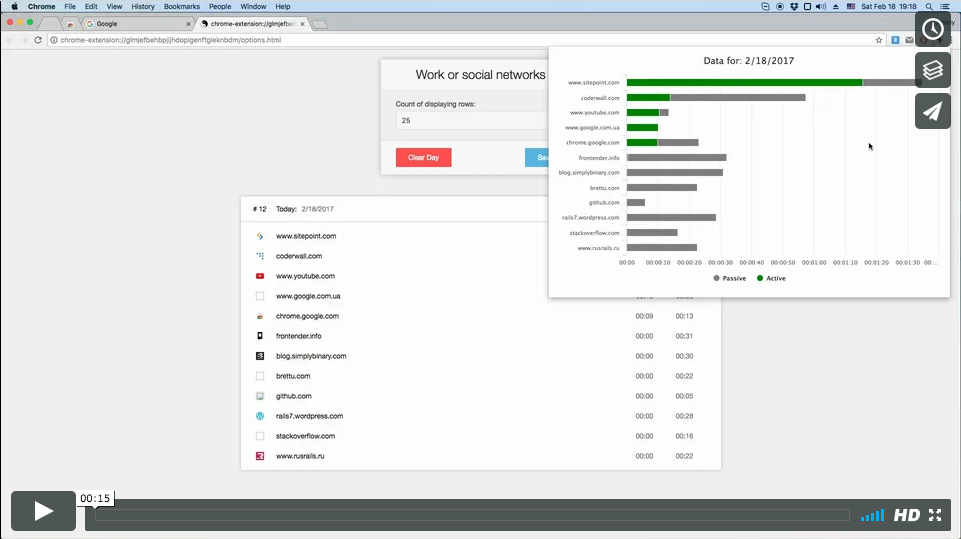Click the Dropbox menu bar icon
Screen dimensions: 961x539
pos(794,6)
